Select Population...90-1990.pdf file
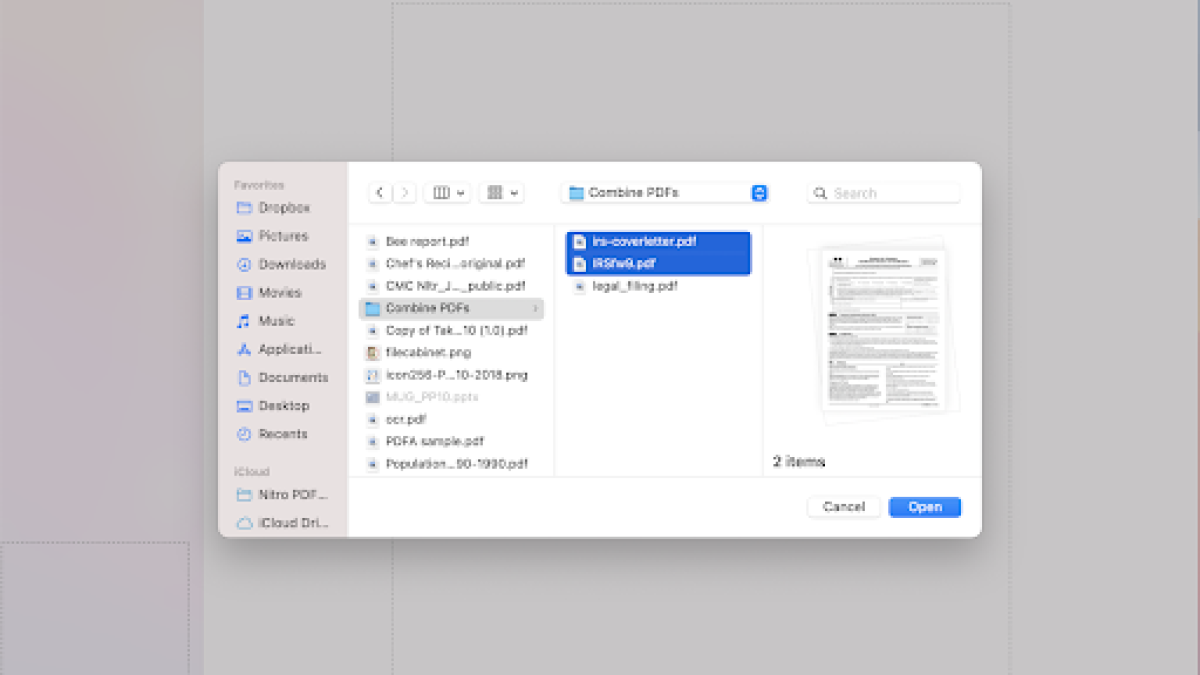 click(x=451, y=464)
